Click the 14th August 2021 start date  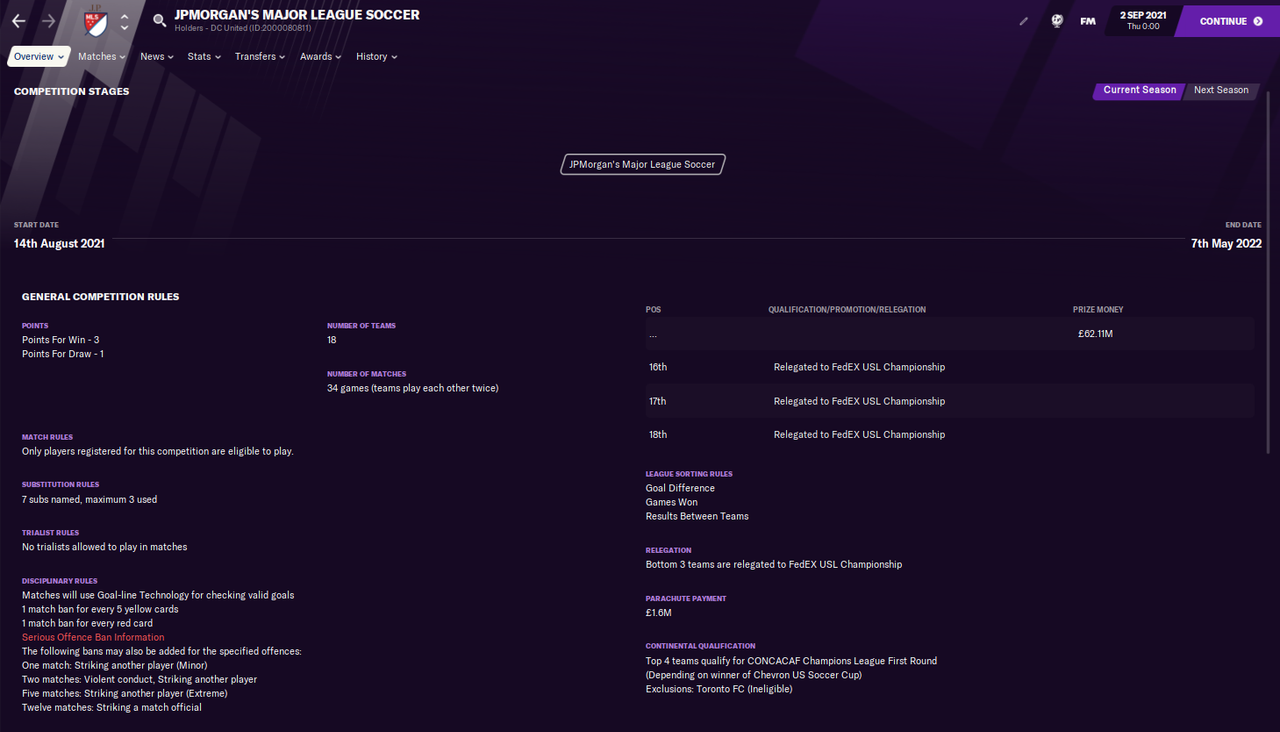[x=59, y=243]
